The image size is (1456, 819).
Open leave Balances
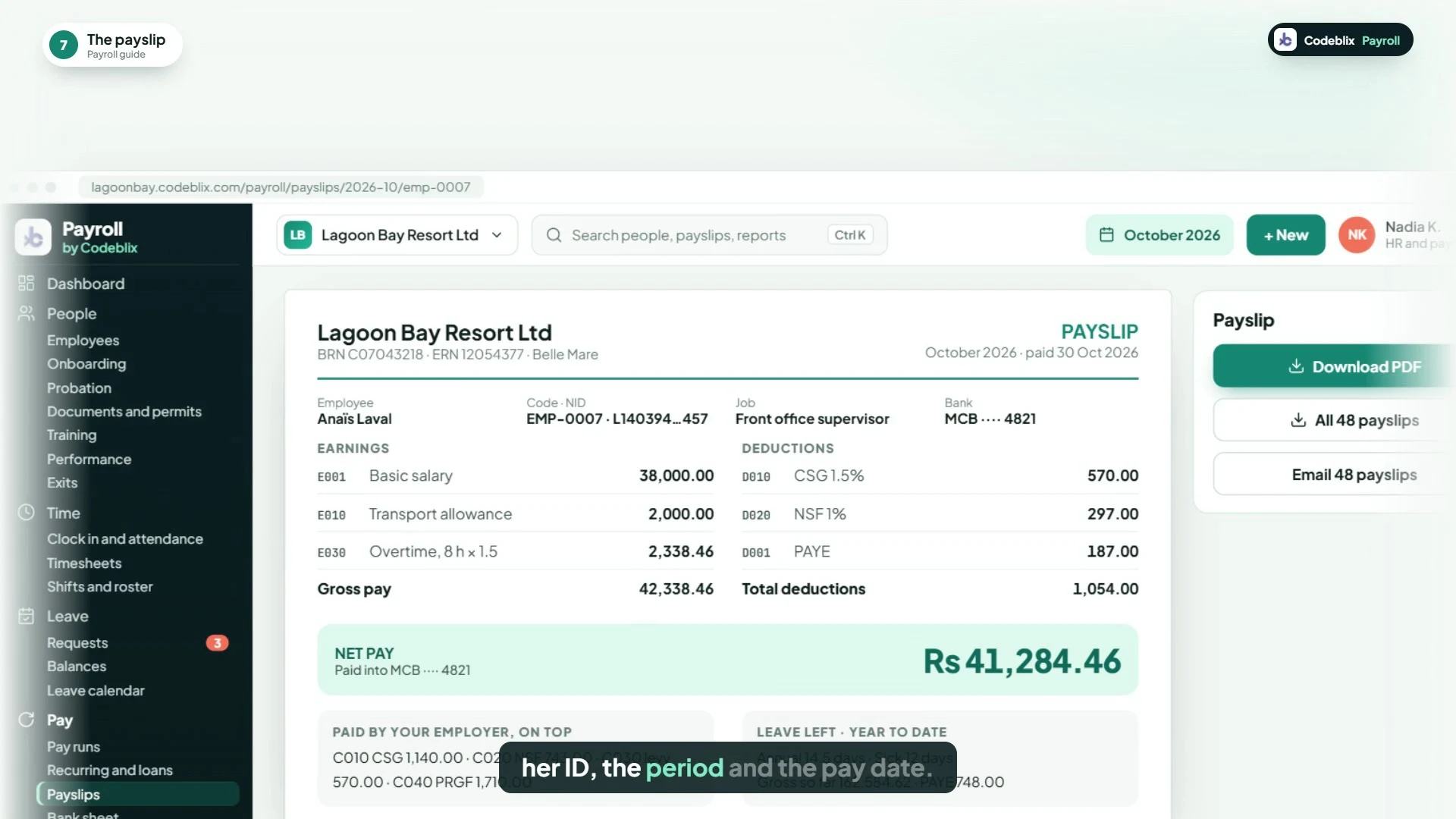pos(77,667)
